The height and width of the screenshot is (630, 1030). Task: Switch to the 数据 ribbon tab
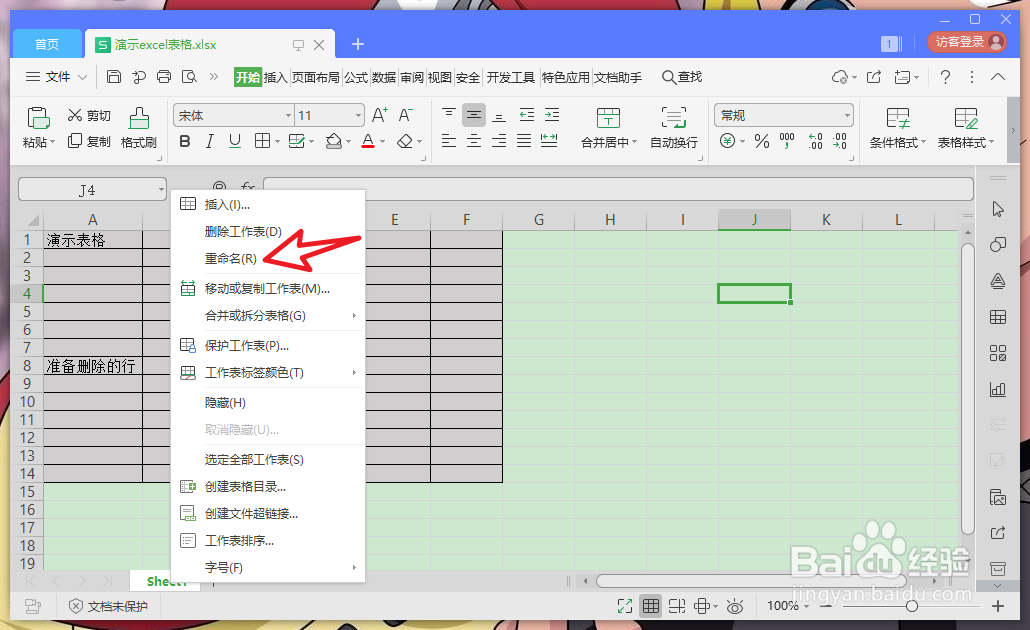tap(383, 76)
